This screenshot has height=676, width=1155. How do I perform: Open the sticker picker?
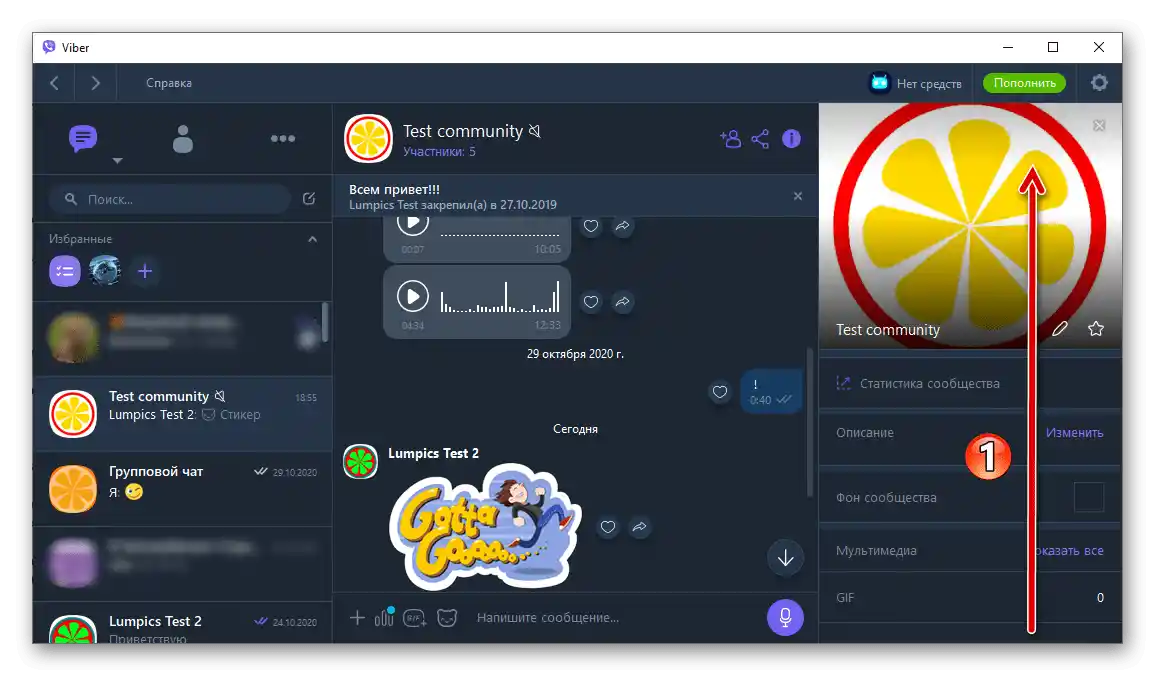[447, 617]
